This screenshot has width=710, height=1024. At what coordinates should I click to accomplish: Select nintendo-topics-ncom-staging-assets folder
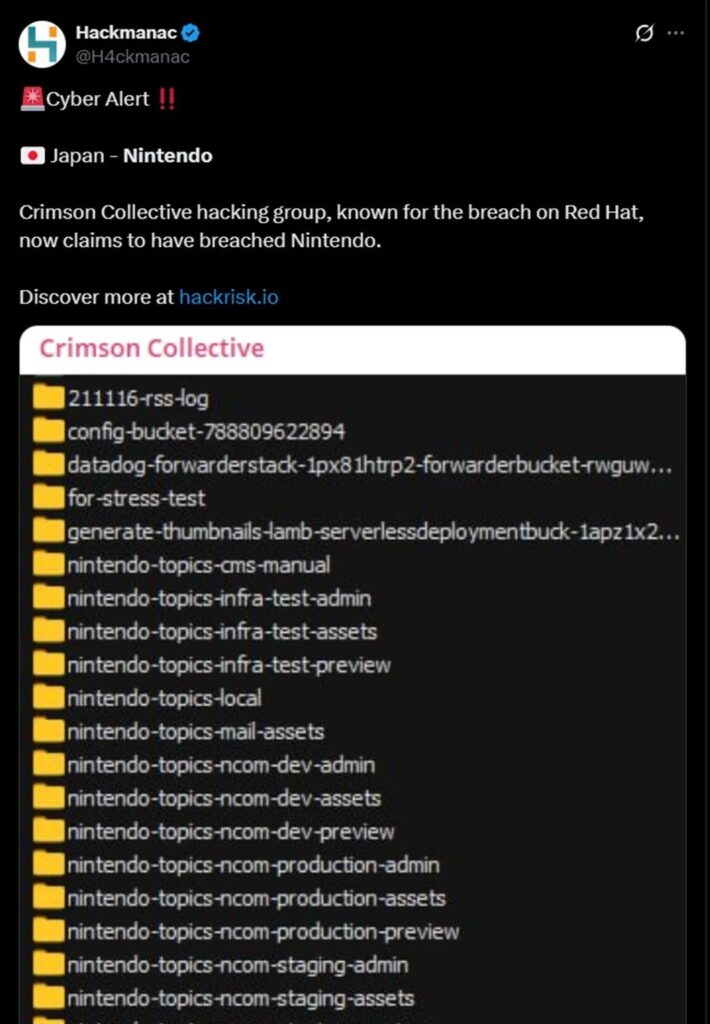coord(240,998)
